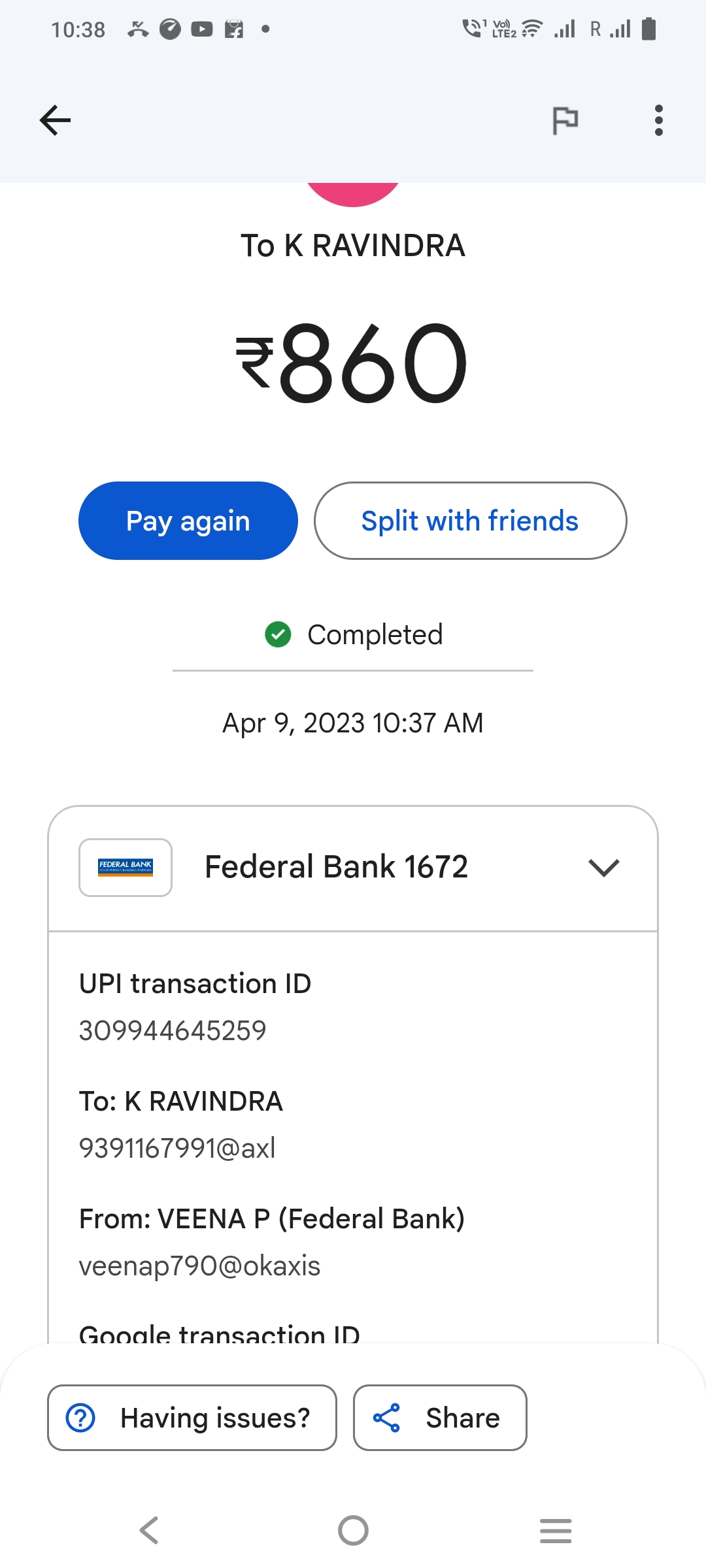Tap the UPI transaction ID number
The width and height of the screenshot is (706, 1568).
point(173,1031)
